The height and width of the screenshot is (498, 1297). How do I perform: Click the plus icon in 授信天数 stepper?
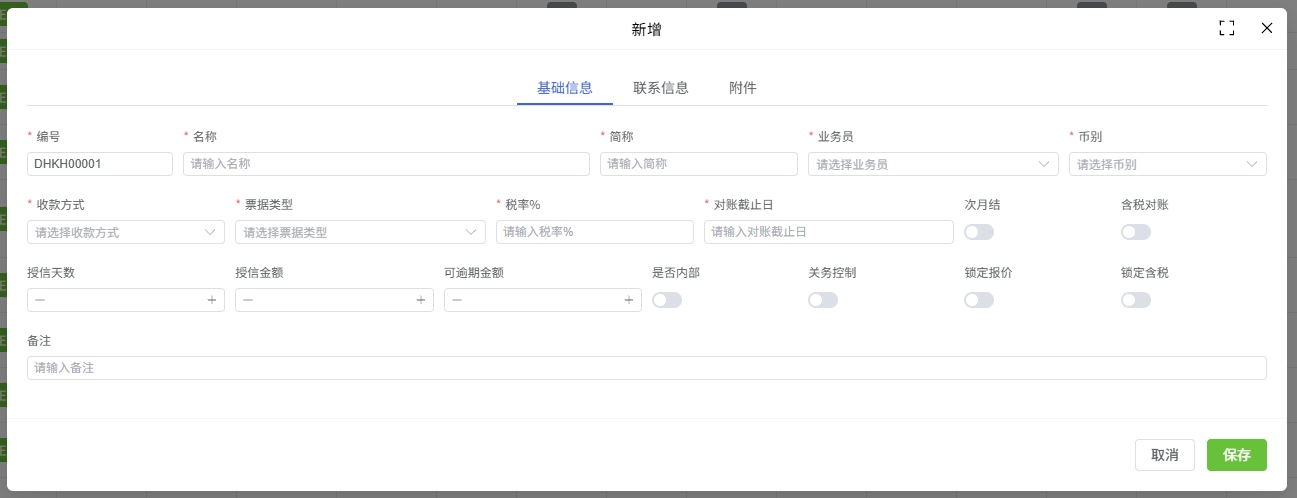[x=212, y=300]
